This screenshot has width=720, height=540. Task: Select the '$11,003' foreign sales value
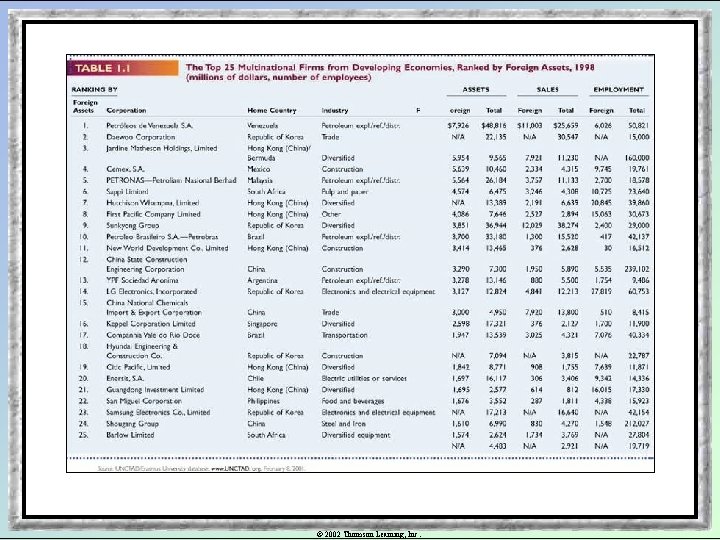(530, 125)
